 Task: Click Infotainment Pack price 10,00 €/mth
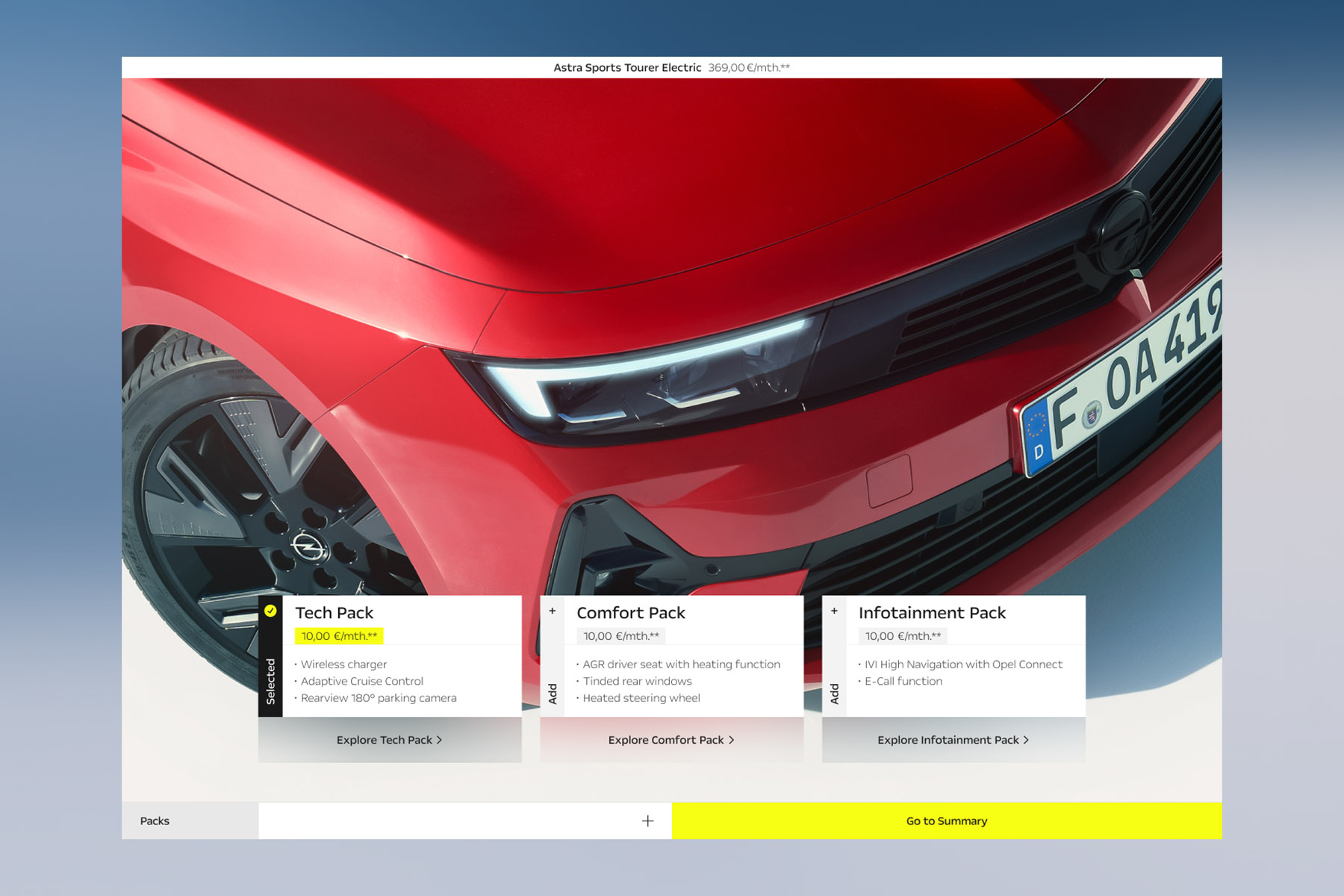point(903,636)
